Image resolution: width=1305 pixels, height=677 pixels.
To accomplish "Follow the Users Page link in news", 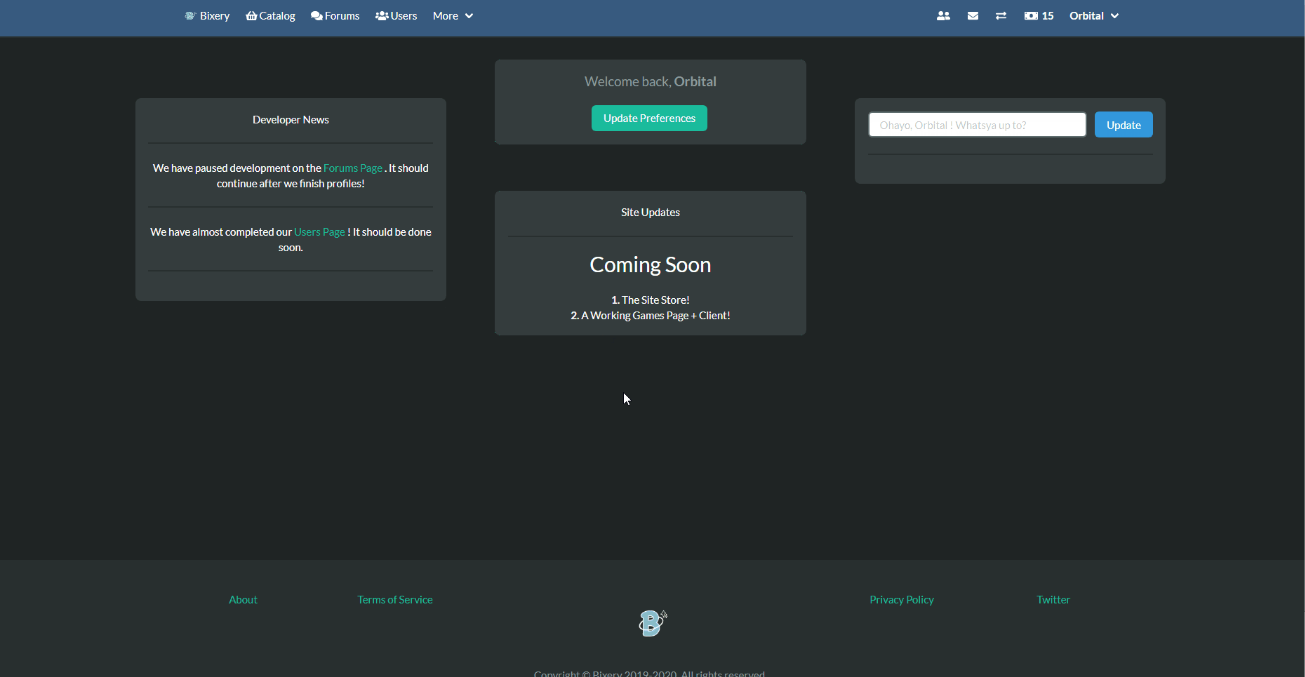I will (319, 232).
